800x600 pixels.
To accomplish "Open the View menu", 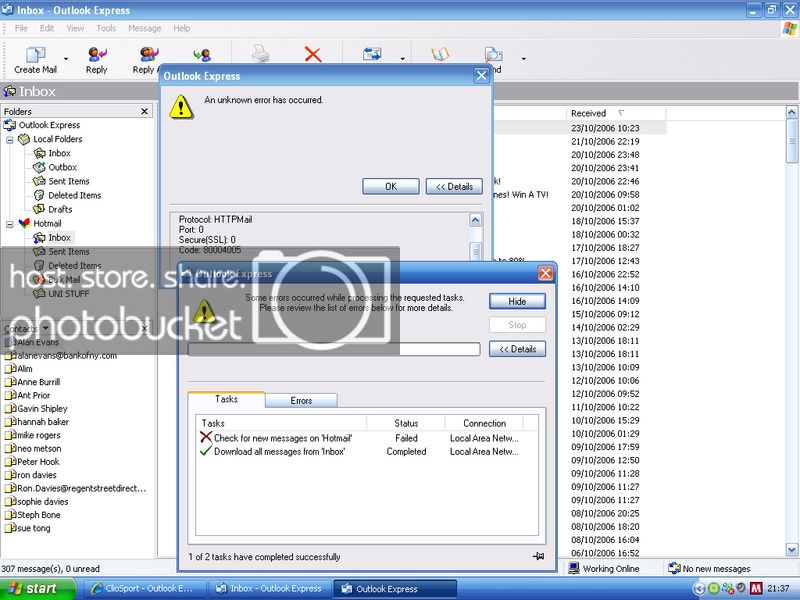I will tap(75, 28).
